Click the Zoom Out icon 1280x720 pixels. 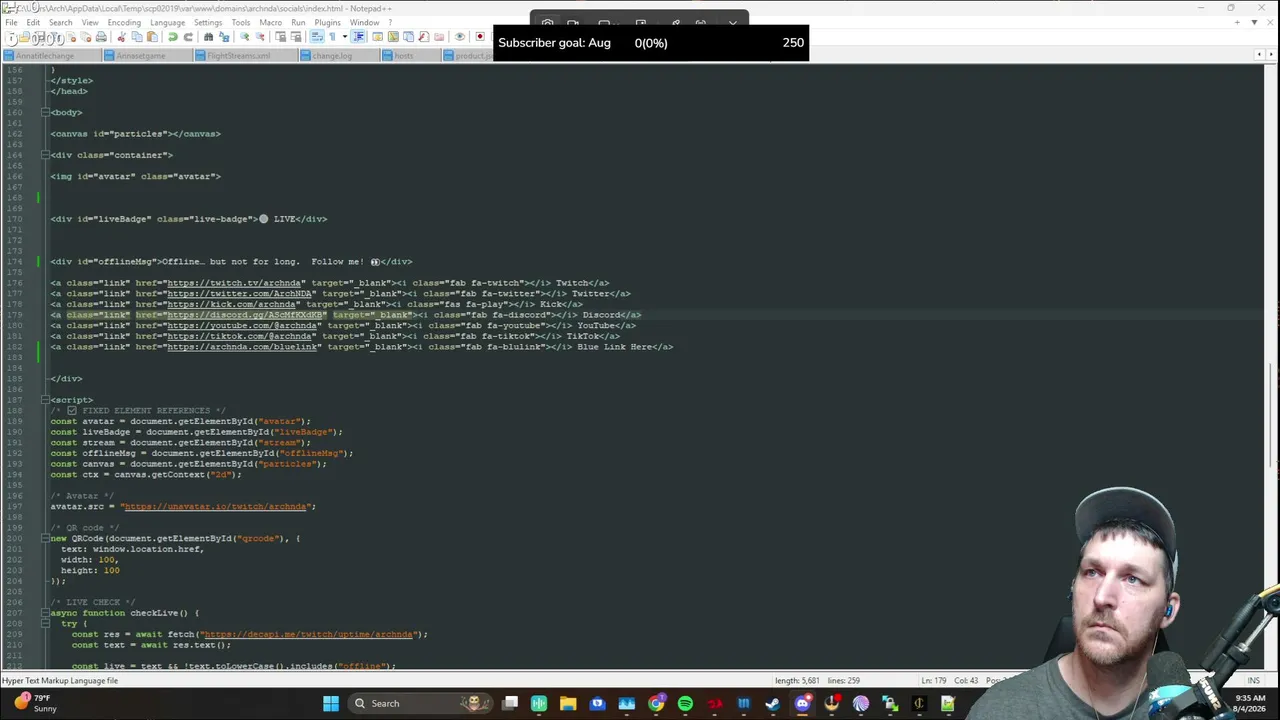(260, 37)
